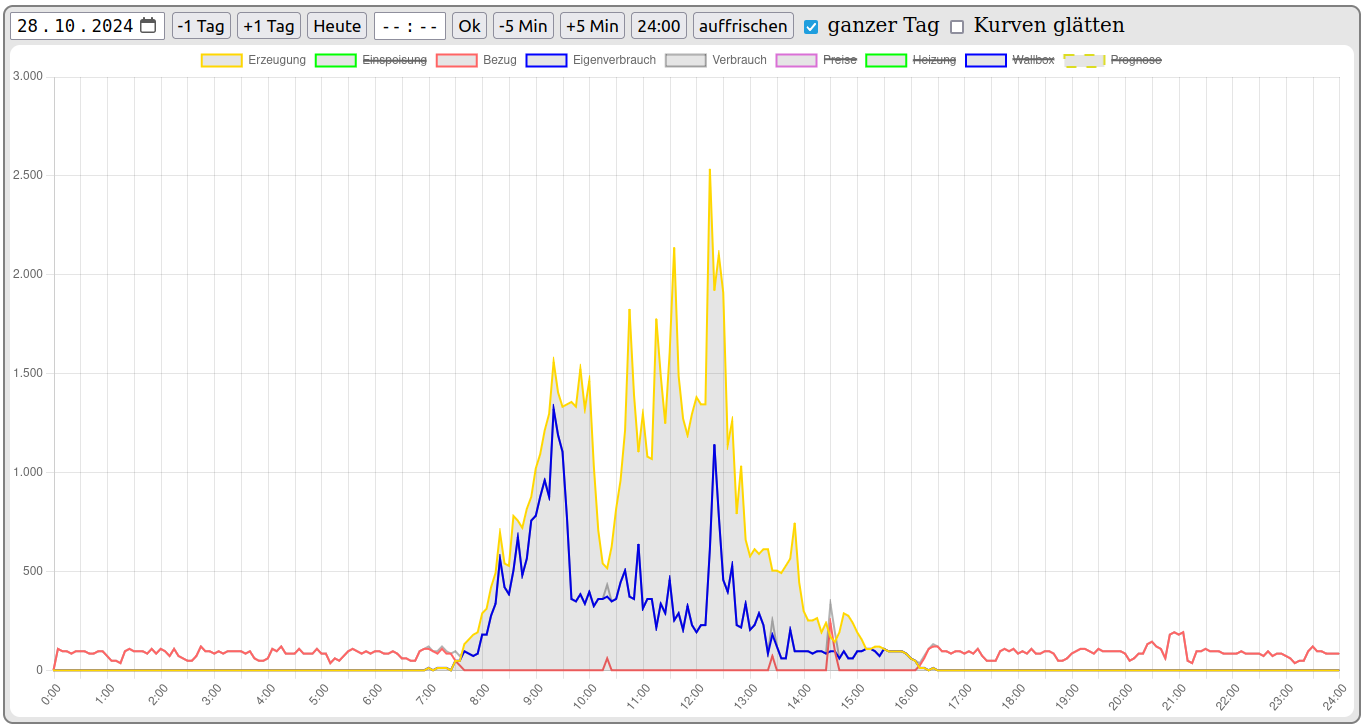
Task: Step back with -5 Min button
Action: [523, 26]
